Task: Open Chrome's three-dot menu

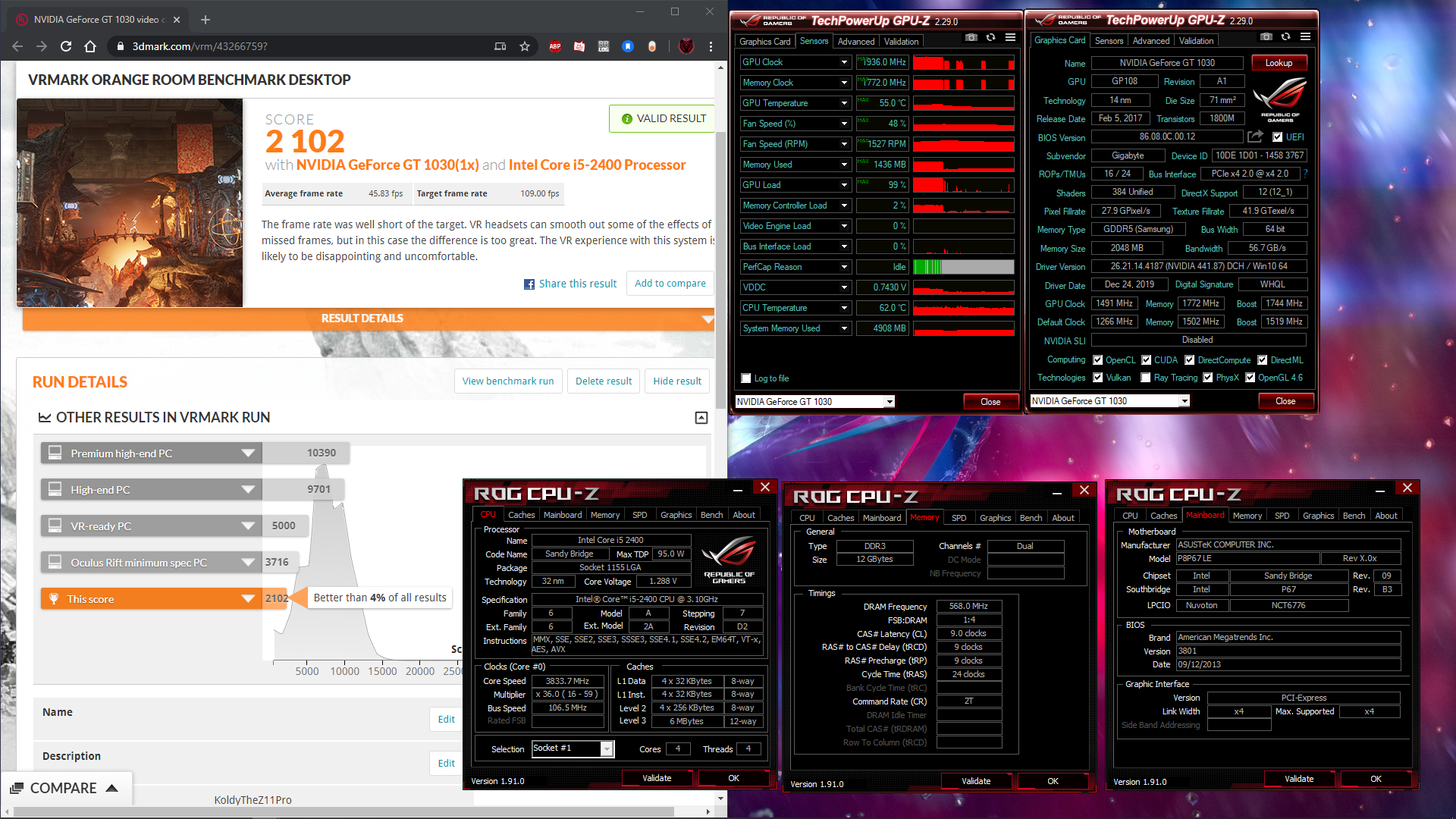Action: [711, 46]
